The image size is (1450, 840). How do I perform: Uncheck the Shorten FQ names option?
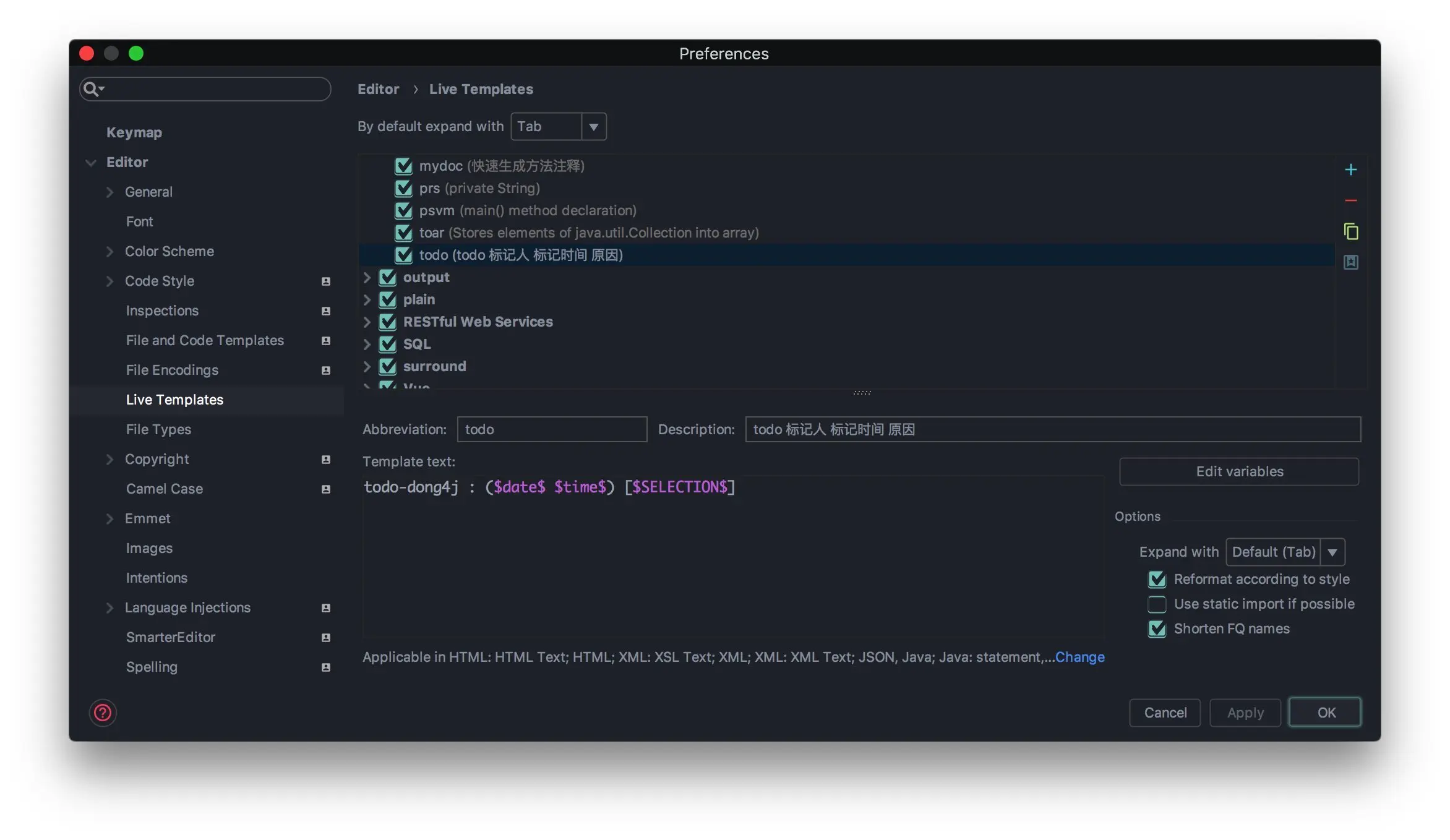coord(1157,629)
